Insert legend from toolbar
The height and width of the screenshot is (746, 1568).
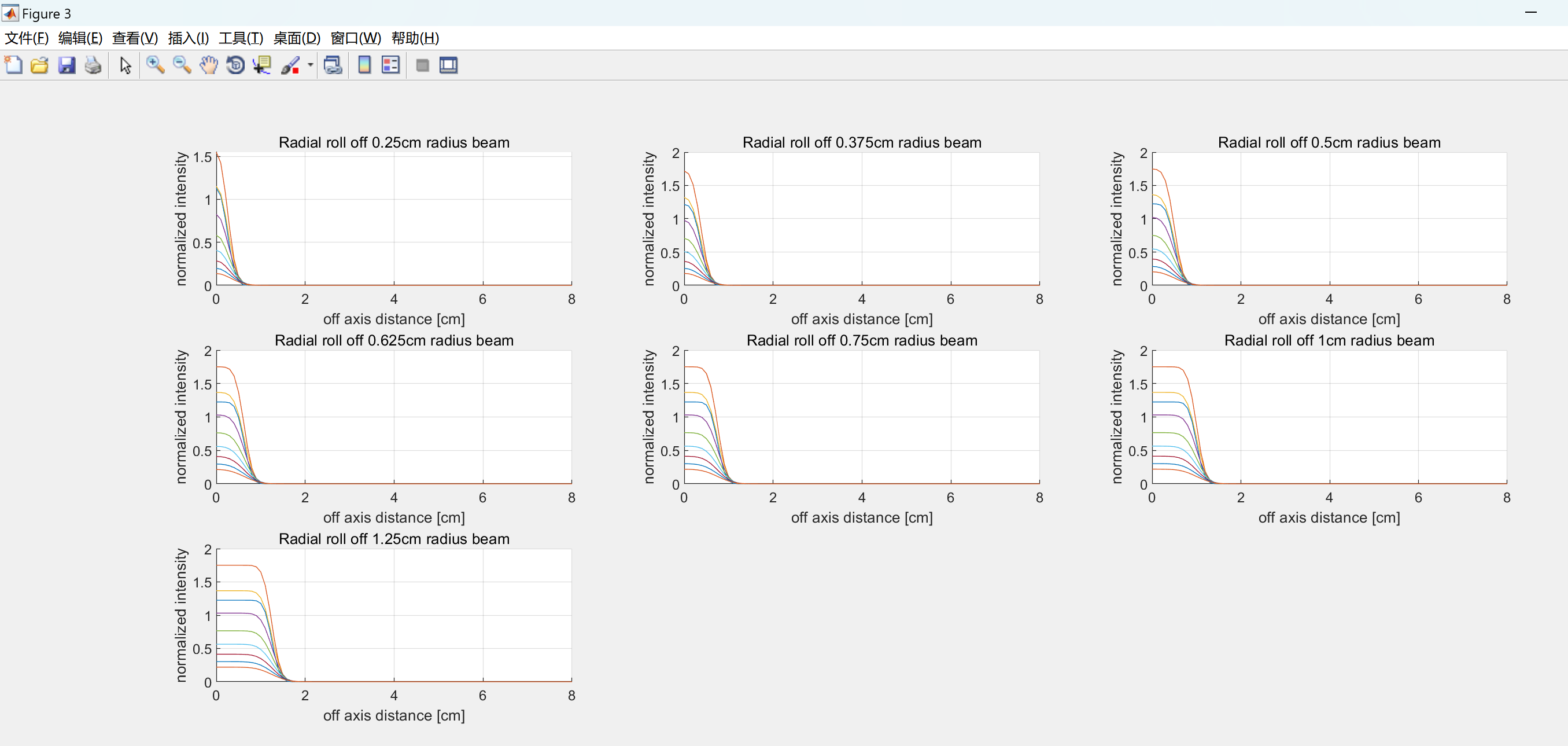(x=390, y=65)
